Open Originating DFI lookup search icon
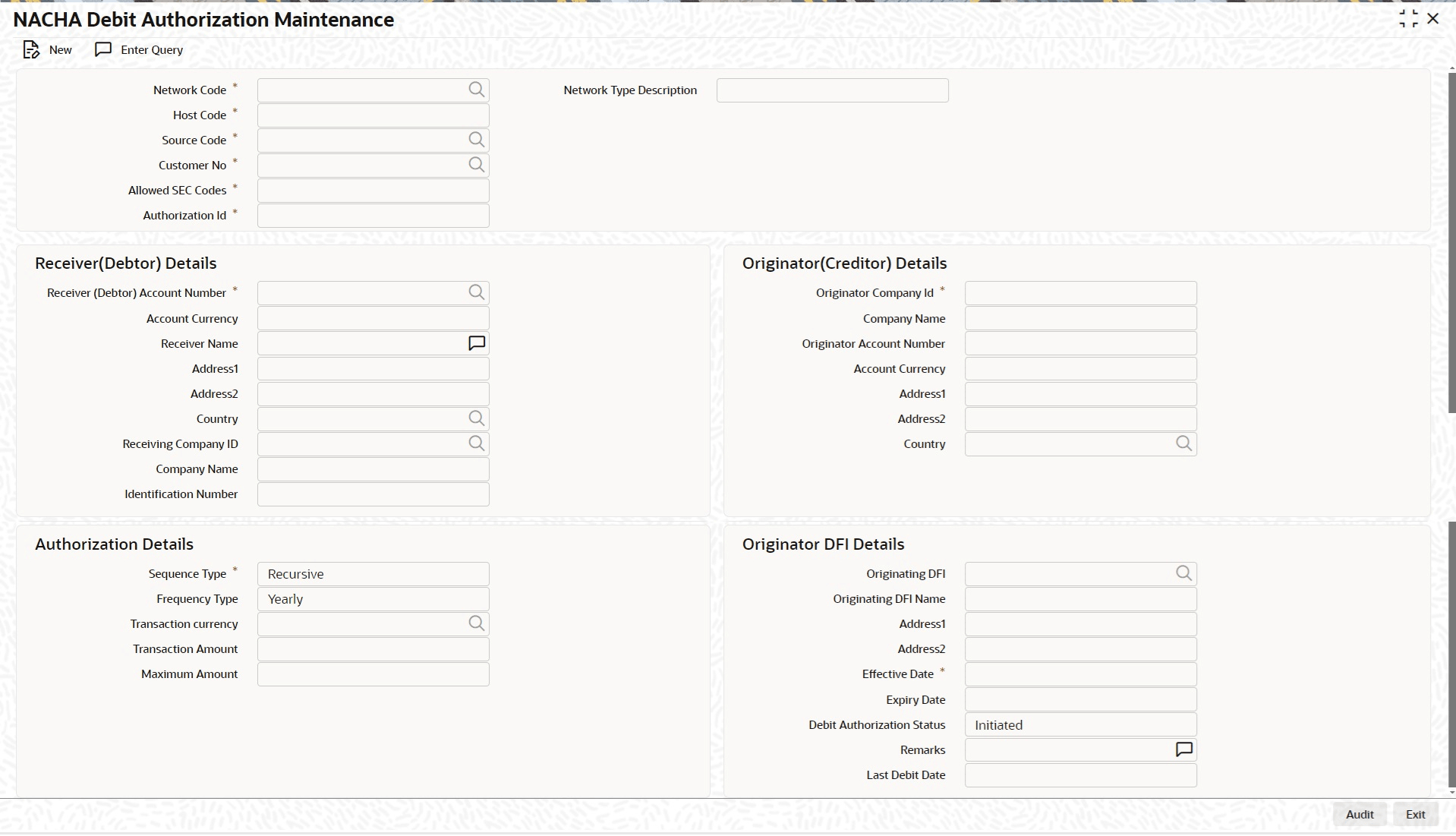 point(1184,573)
